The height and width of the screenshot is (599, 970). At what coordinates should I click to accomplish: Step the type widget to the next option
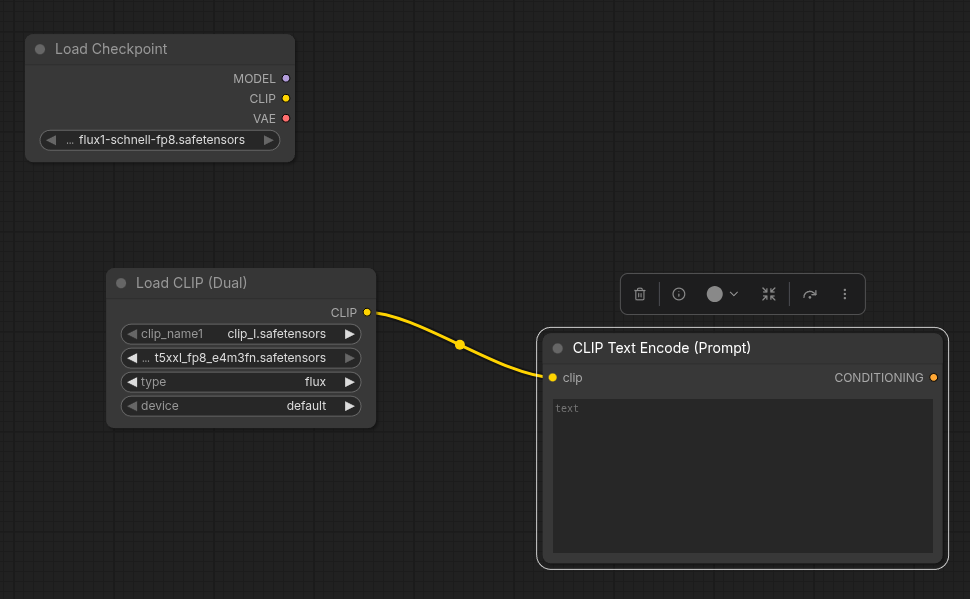[x=350, y=382]
